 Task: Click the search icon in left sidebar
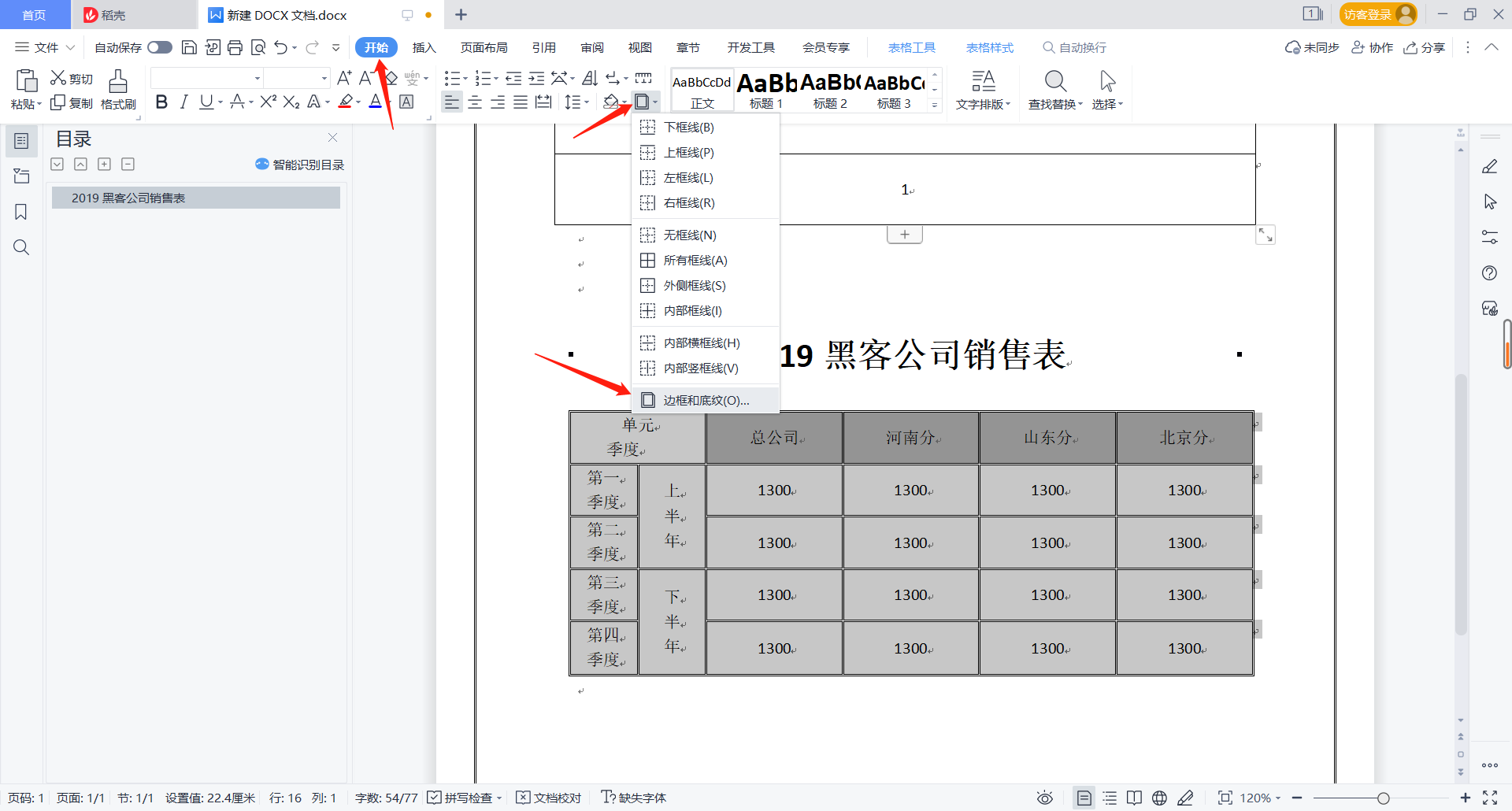click(x=21, y=247)
